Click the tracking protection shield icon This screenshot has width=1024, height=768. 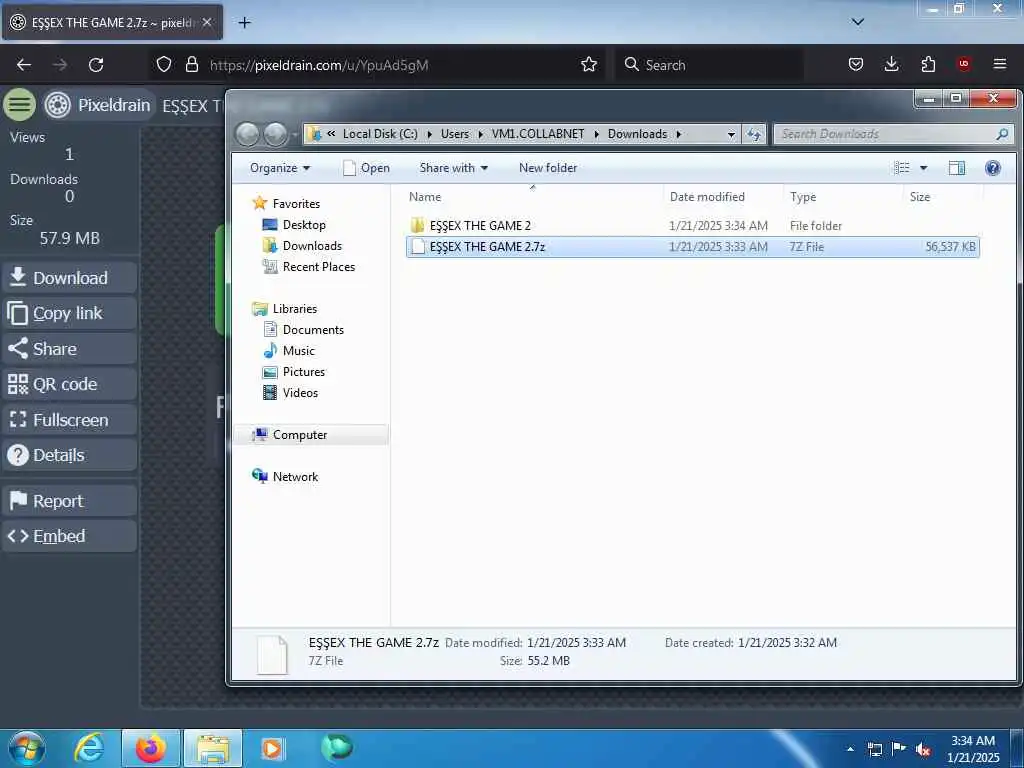click(164, 65)
